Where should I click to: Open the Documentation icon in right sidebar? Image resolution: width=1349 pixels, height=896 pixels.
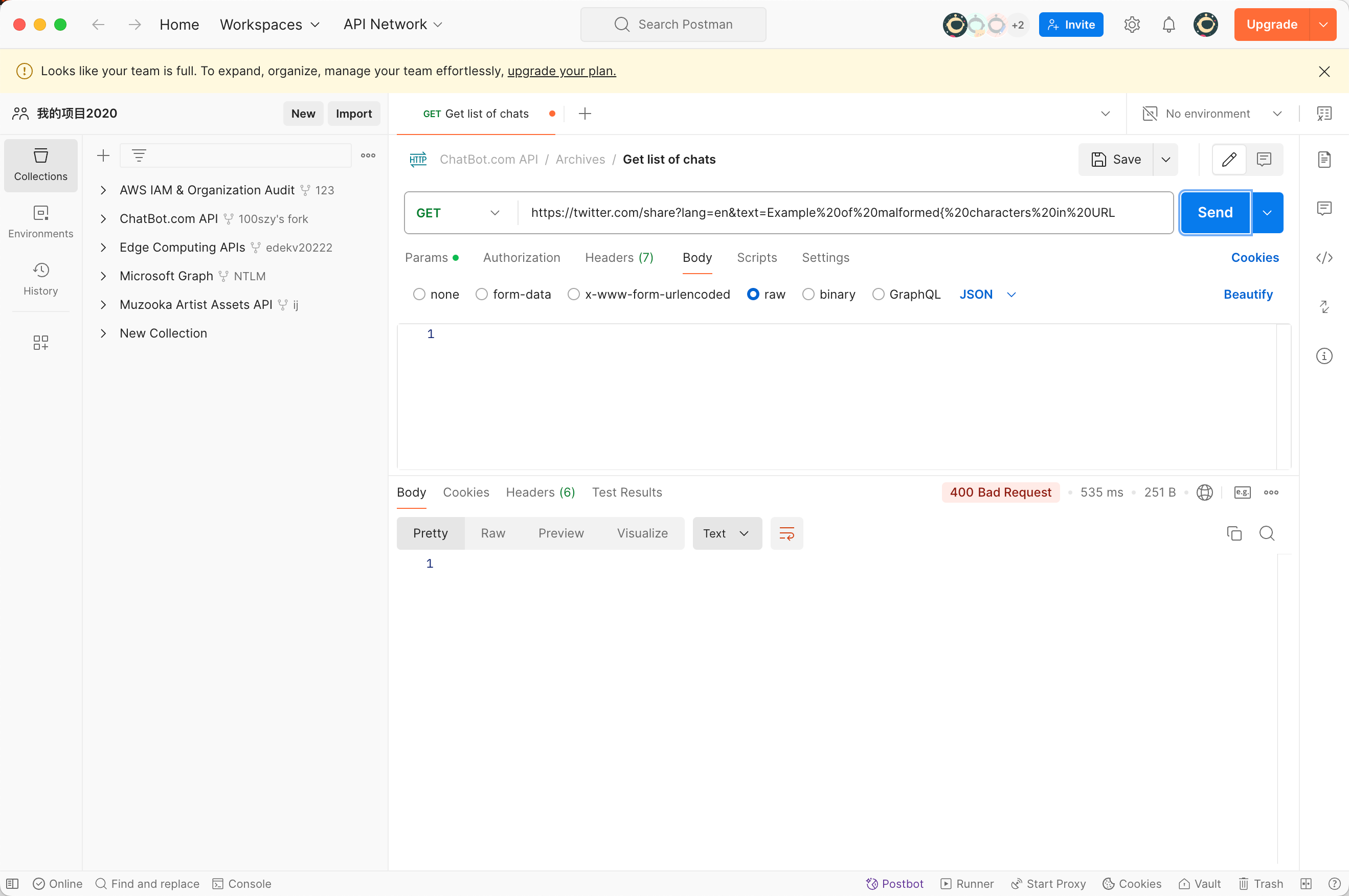click(x=1324, y=160)
